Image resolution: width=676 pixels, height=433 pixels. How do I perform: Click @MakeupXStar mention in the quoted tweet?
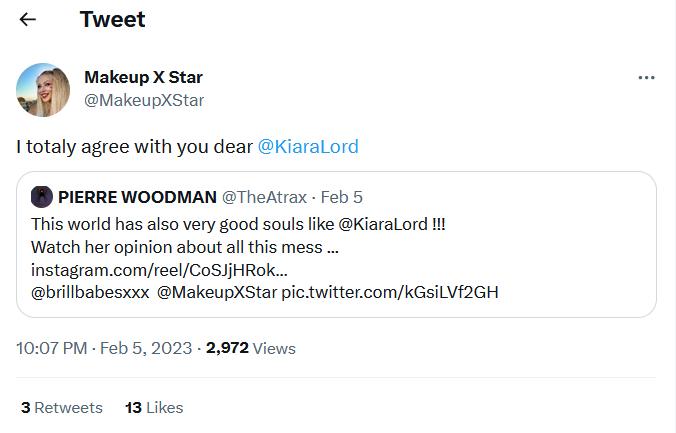pos(217,292)
